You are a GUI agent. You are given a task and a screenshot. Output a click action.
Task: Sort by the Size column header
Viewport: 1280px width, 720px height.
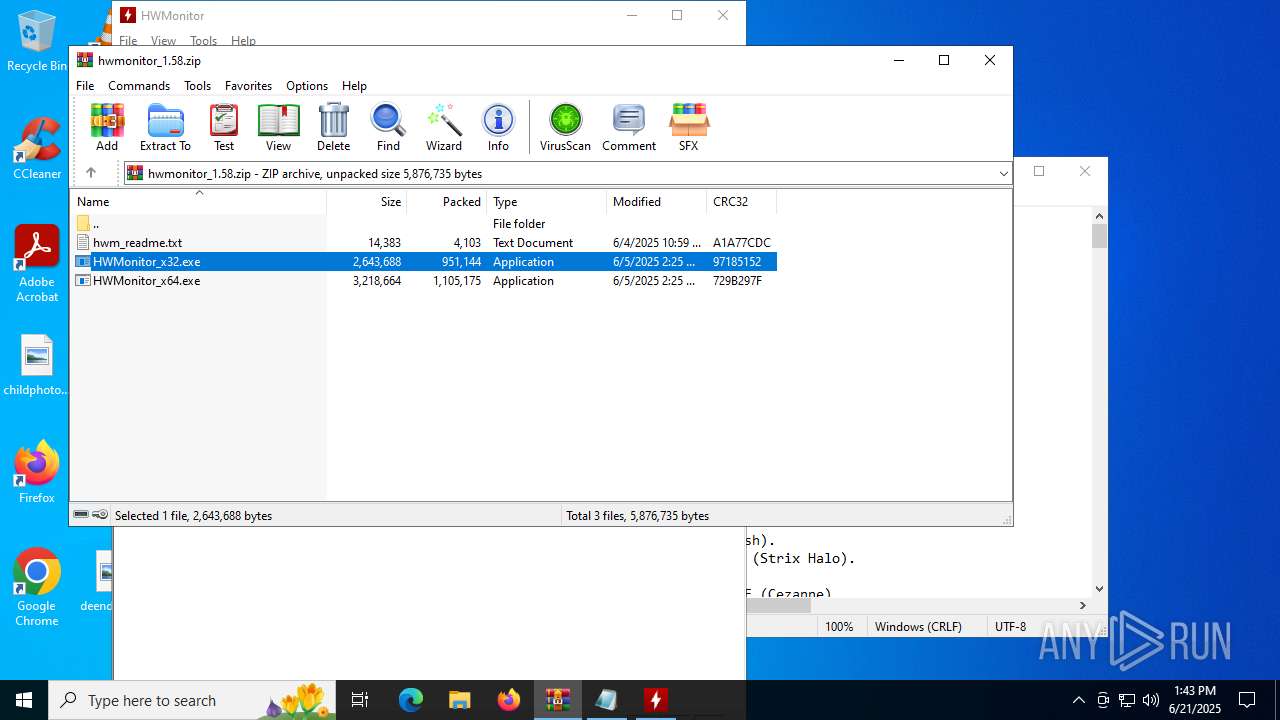(x=367, y=202)
